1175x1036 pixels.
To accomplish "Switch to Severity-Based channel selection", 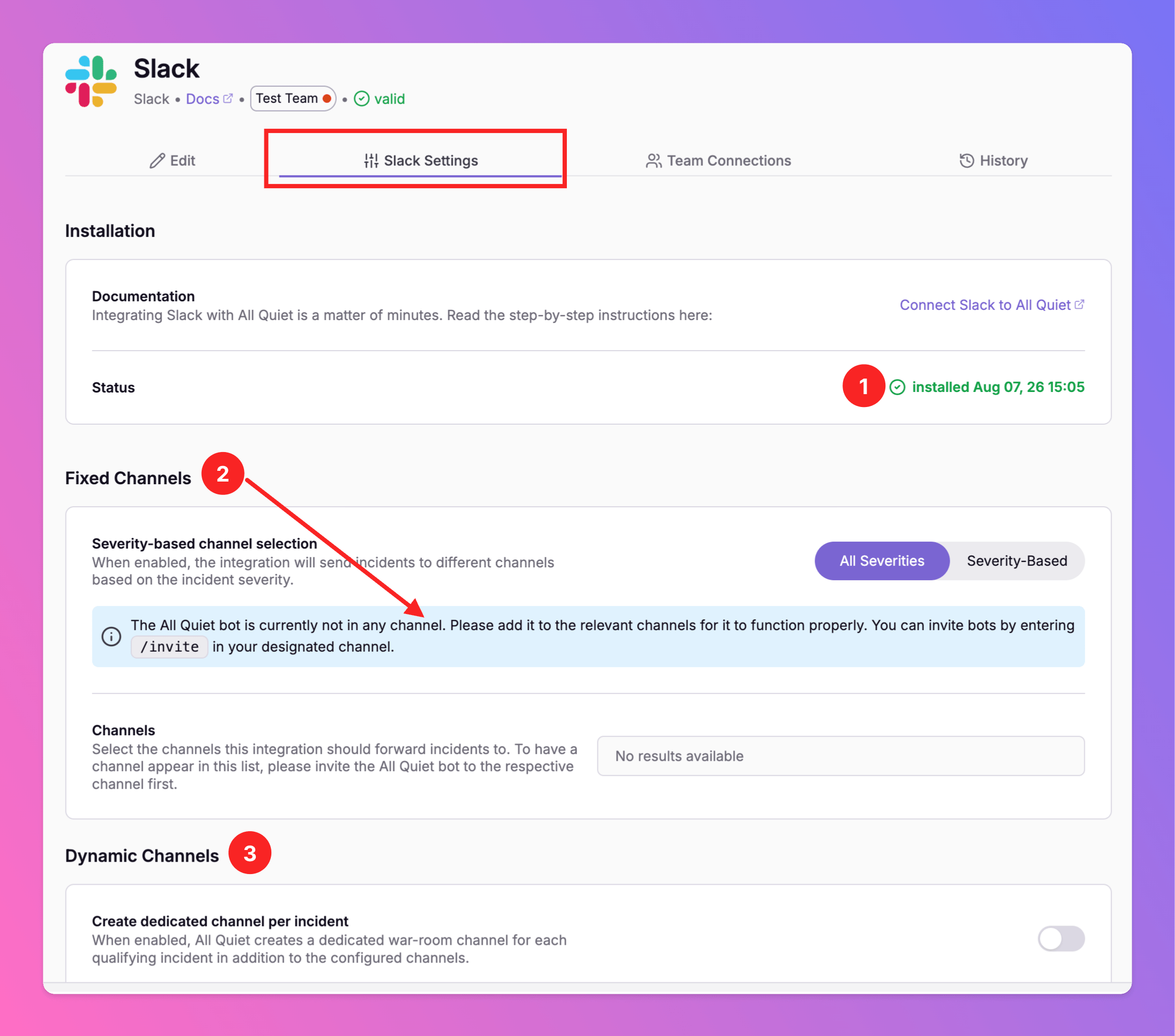I will point(1017,561).
